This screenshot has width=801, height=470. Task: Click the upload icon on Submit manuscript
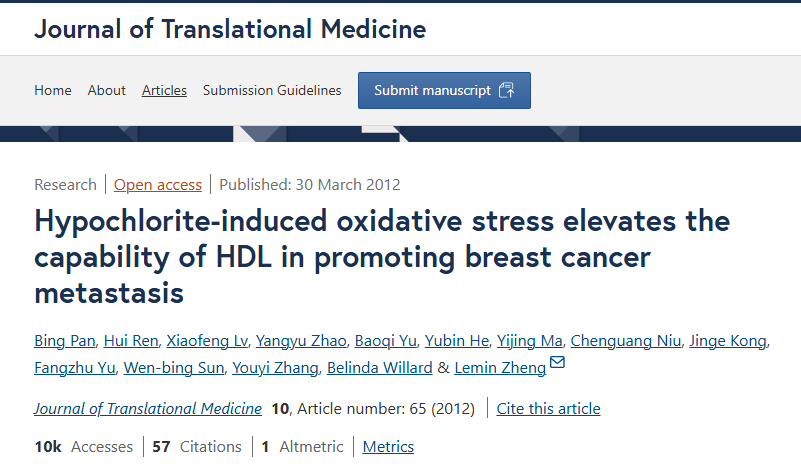506,90
